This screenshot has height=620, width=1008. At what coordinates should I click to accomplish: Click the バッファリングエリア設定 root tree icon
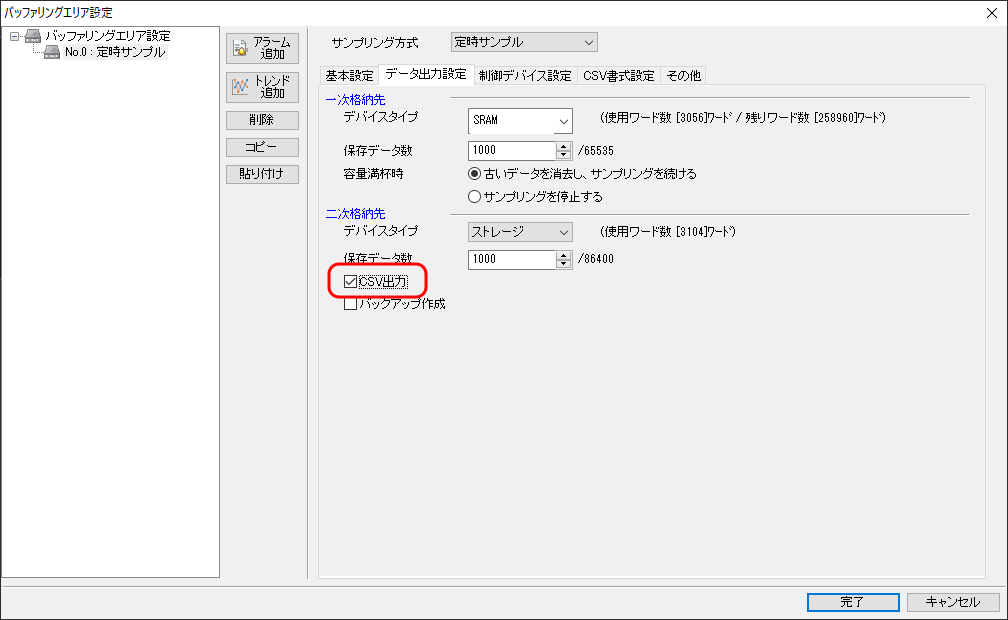[33, 36]
